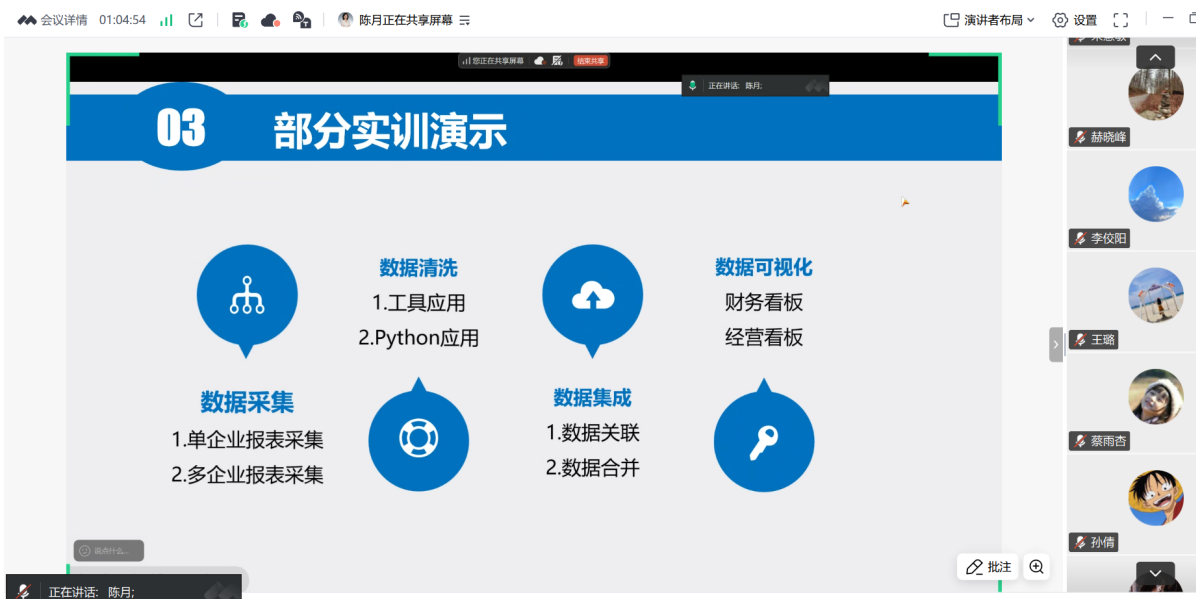Collapse participant list with up chevron

pos(1154,57)
